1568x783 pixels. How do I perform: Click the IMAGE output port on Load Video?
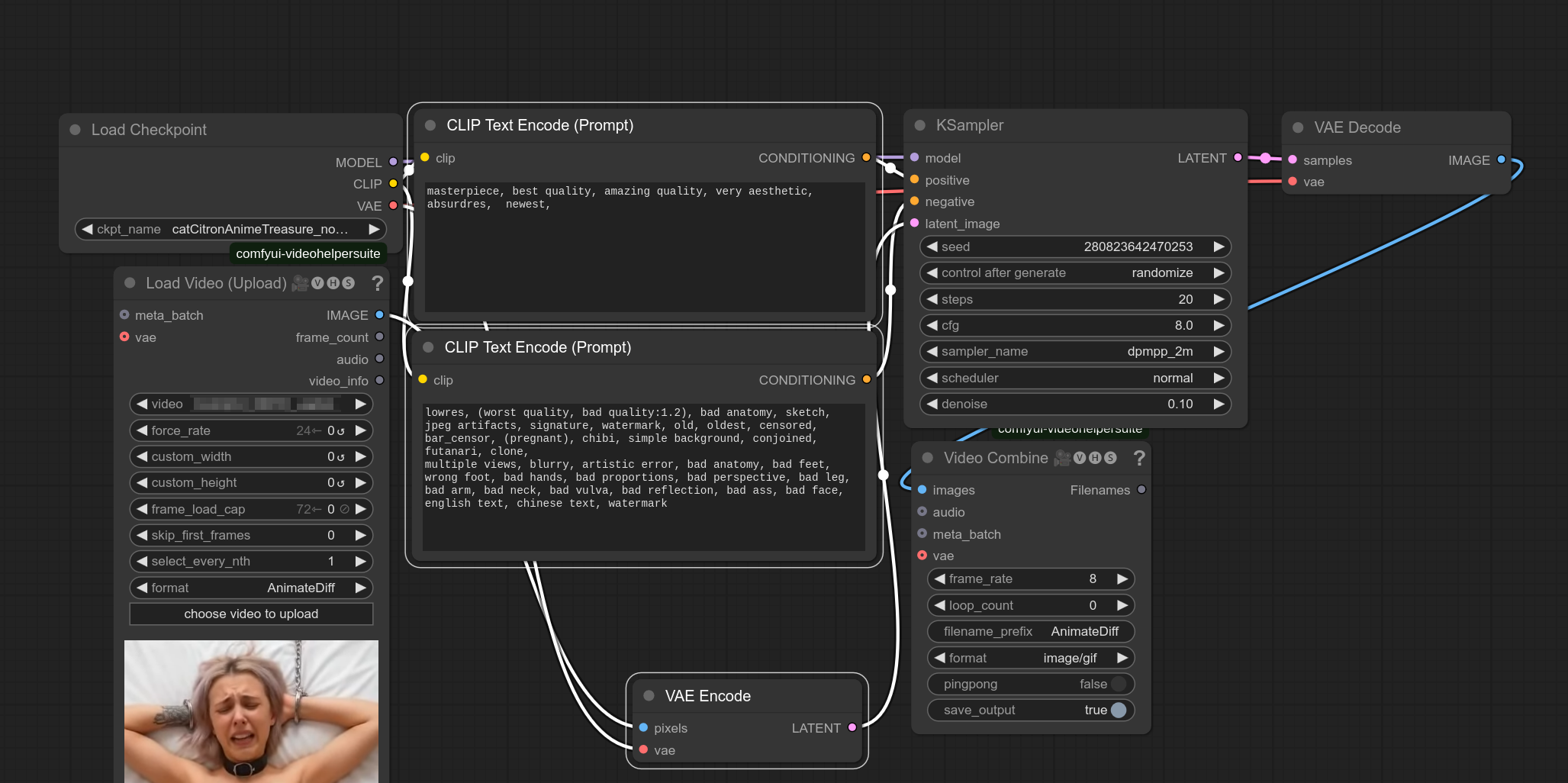379,314
